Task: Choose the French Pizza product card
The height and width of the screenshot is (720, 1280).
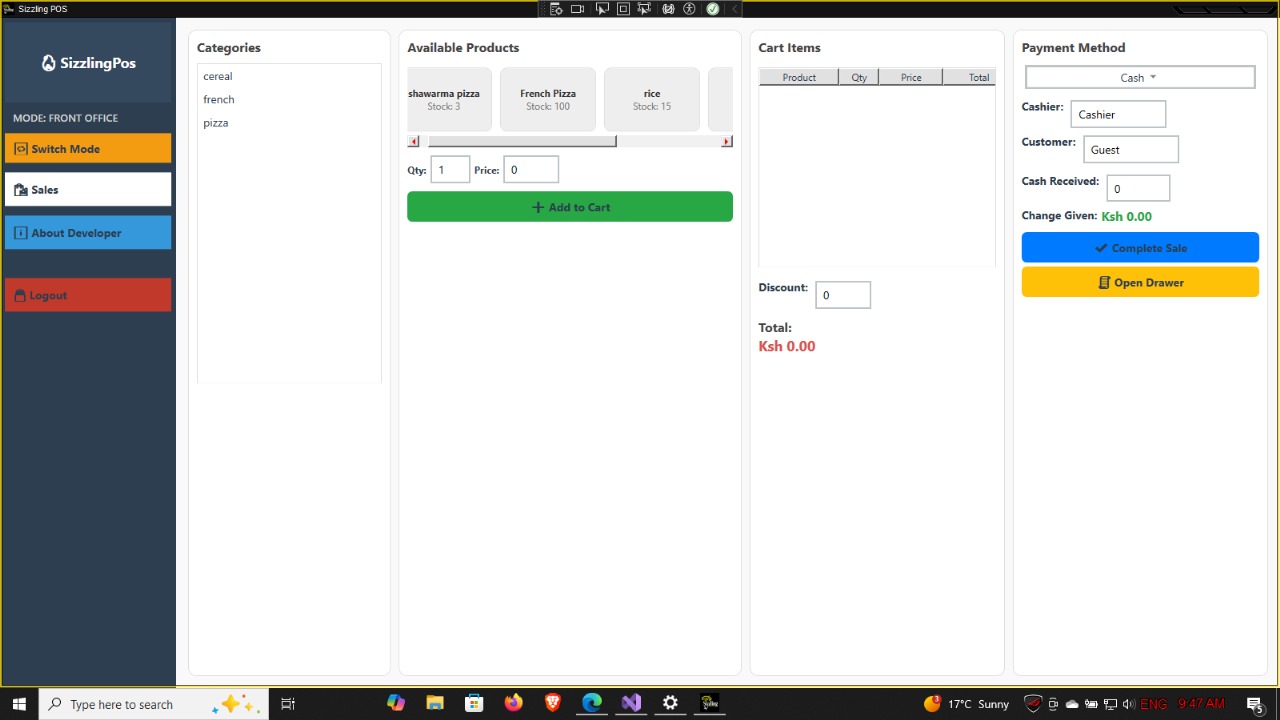Action: tap(548, 99)
